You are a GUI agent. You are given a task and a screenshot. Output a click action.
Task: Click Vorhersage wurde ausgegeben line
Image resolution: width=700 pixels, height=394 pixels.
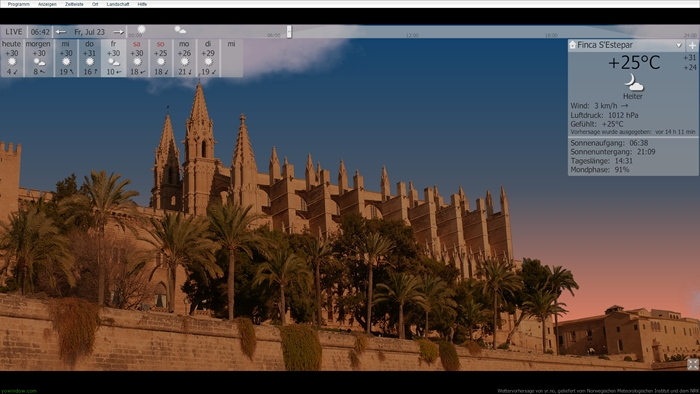[633, 132]
